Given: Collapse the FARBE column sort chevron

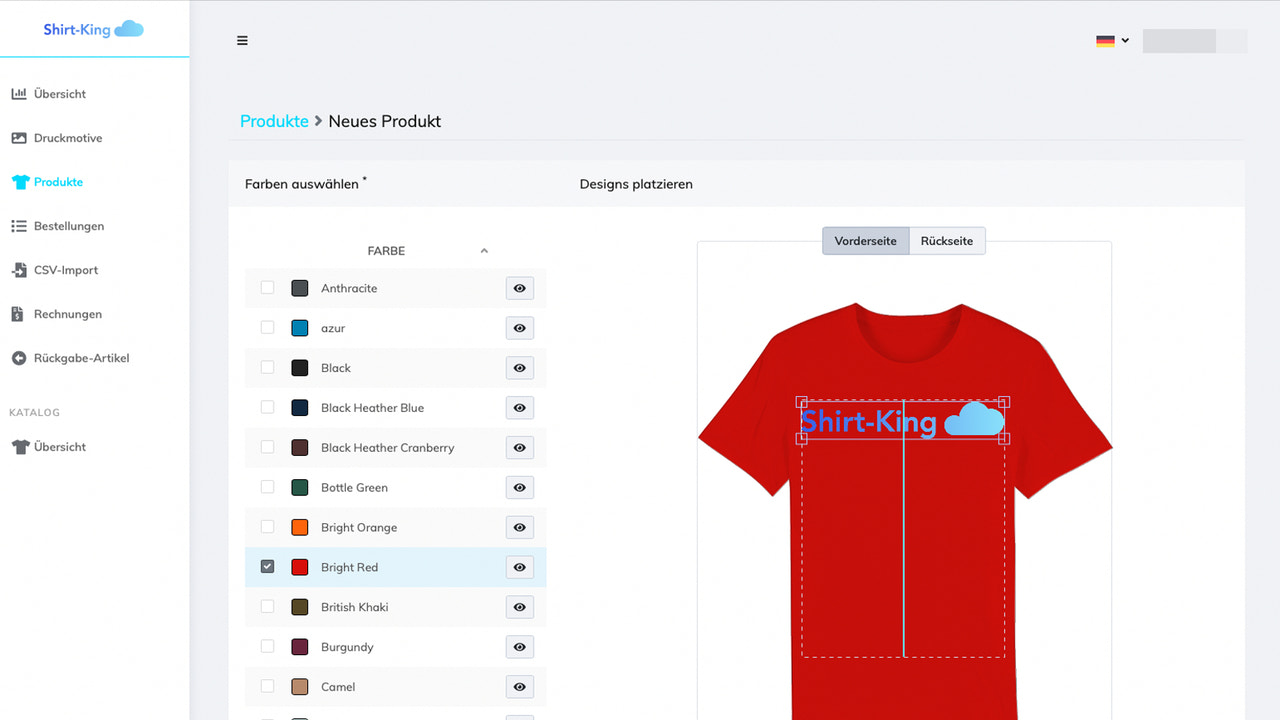Looking at the screenshot, I should click(x=484, y=250).
